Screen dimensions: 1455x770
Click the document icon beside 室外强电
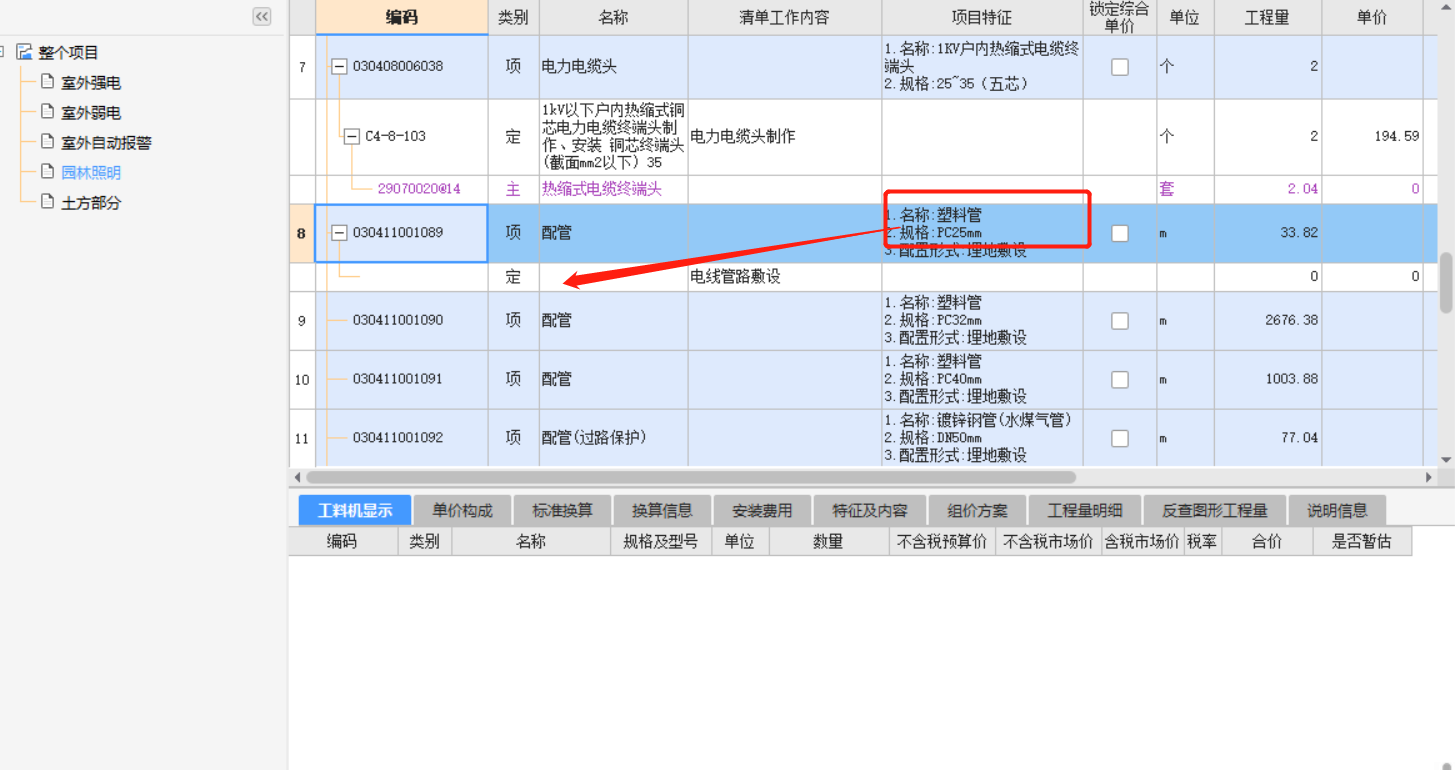click(47, 82)
